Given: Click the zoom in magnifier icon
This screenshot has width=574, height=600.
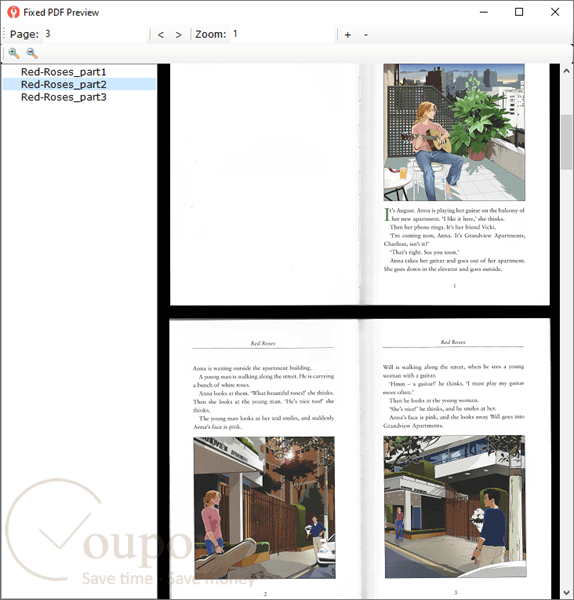Looking at the screenshot, I should [14, 53].
